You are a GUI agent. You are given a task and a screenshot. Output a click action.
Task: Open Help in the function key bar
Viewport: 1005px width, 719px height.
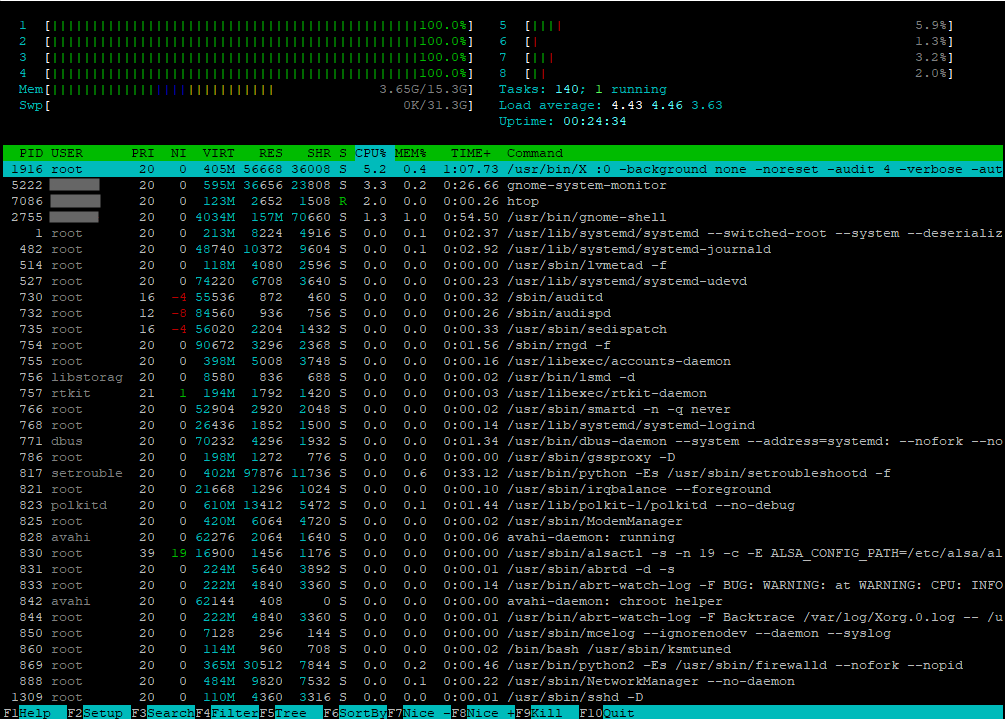[x=35, y=713]
